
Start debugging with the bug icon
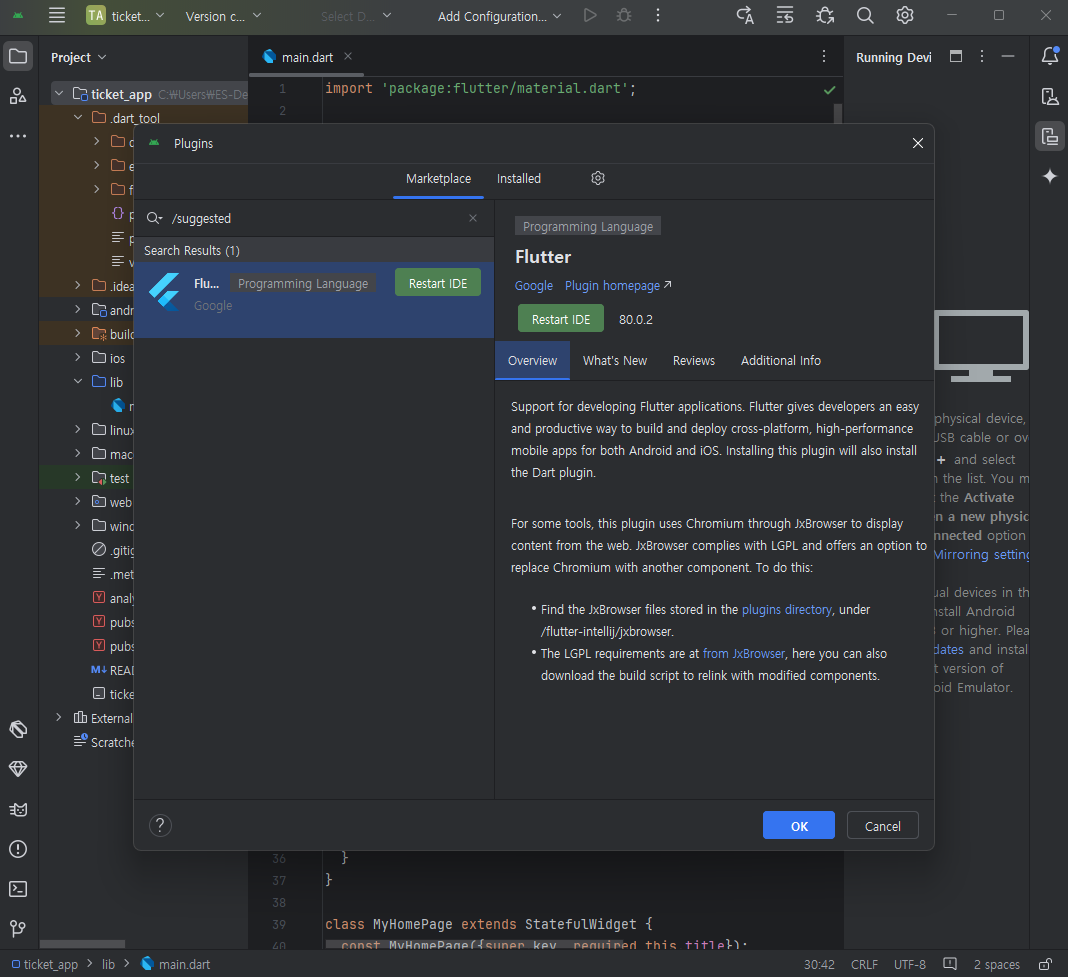tap(624, 16)
